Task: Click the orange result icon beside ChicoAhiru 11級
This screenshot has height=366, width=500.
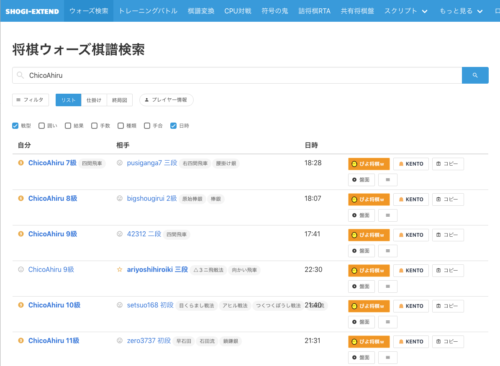Action: [21, 341]
